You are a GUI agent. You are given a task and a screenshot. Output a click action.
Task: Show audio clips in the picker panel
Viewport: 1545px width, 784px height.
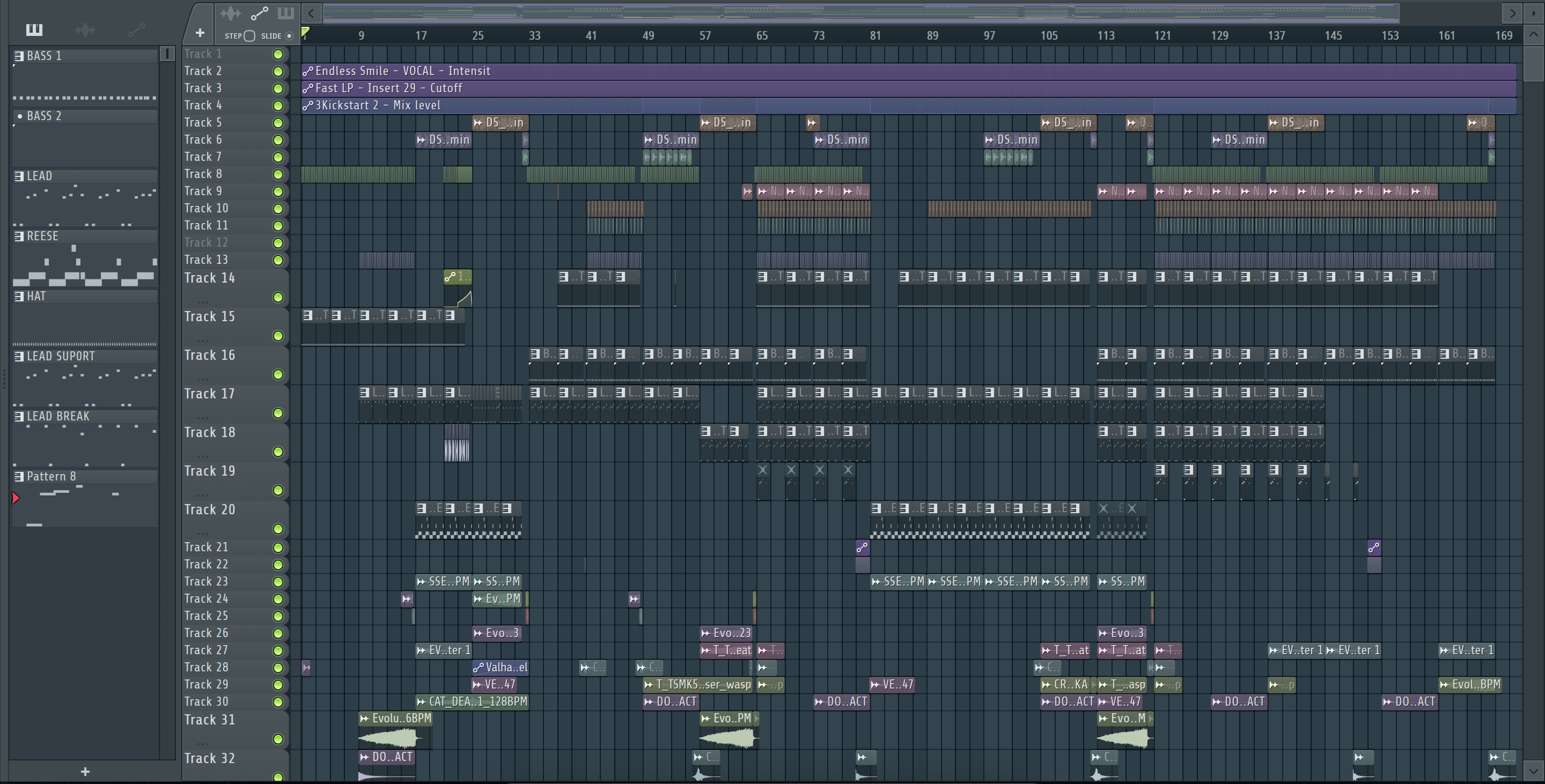85,29
